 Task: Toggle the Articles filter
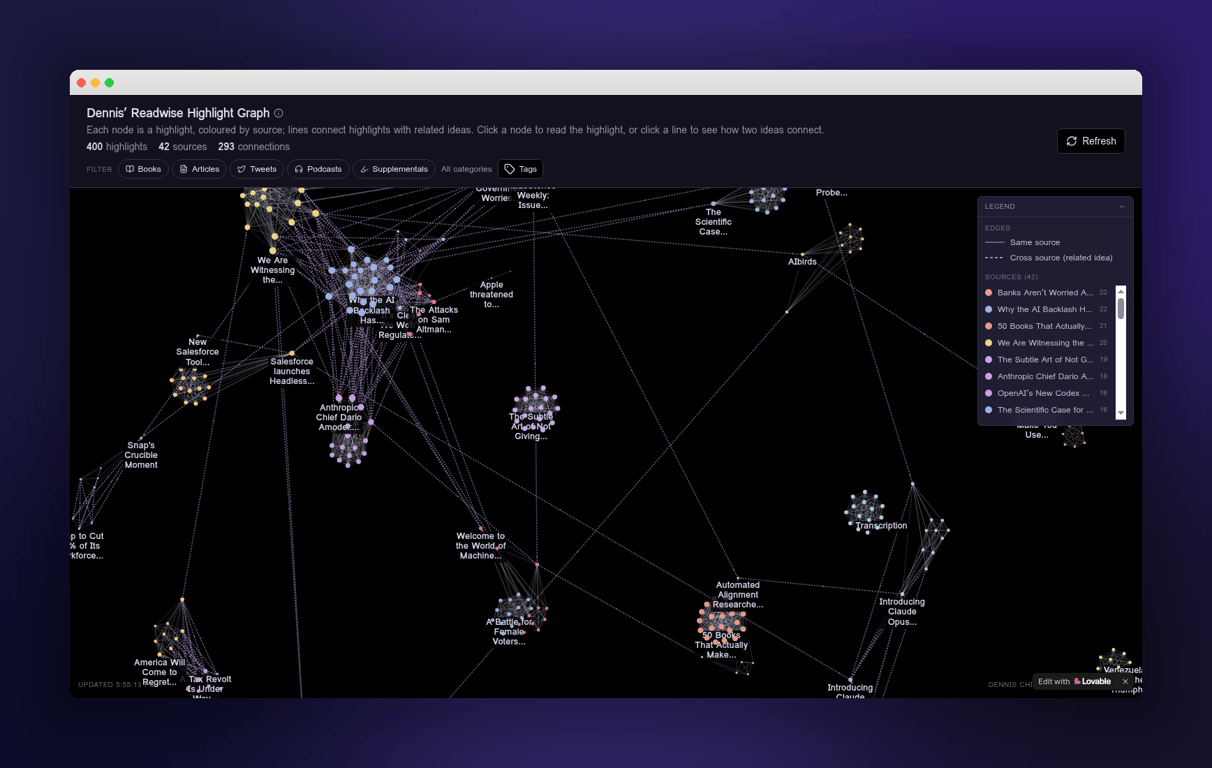(199, 169)
